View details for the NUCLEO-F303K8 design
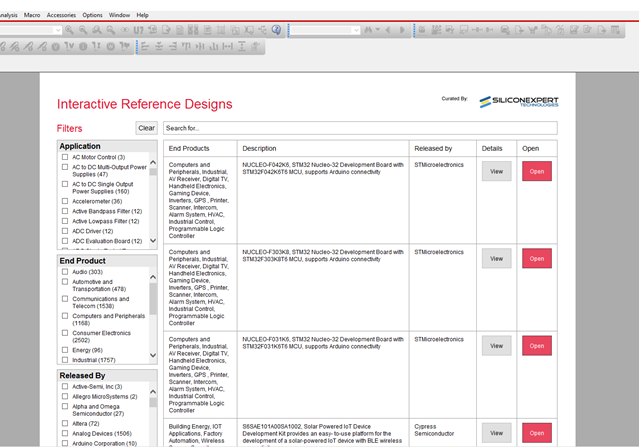This screenshot has width=639, height=447. 496,258
